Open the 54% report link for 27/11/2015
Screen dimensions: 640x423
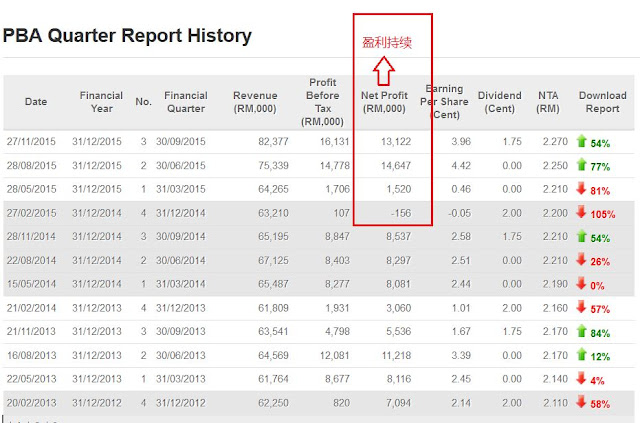pos(600,143)
